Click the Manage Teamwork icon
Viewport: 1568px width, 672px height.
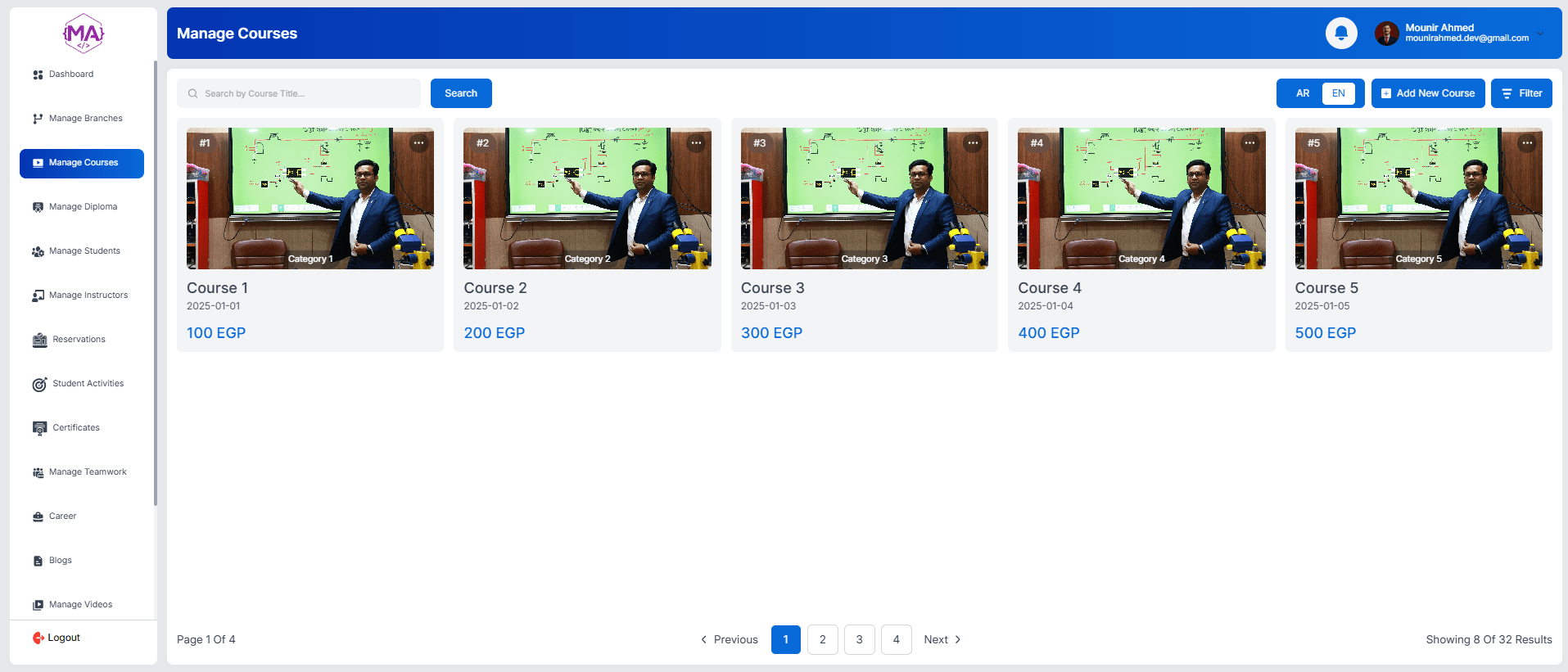pos(38,472)
